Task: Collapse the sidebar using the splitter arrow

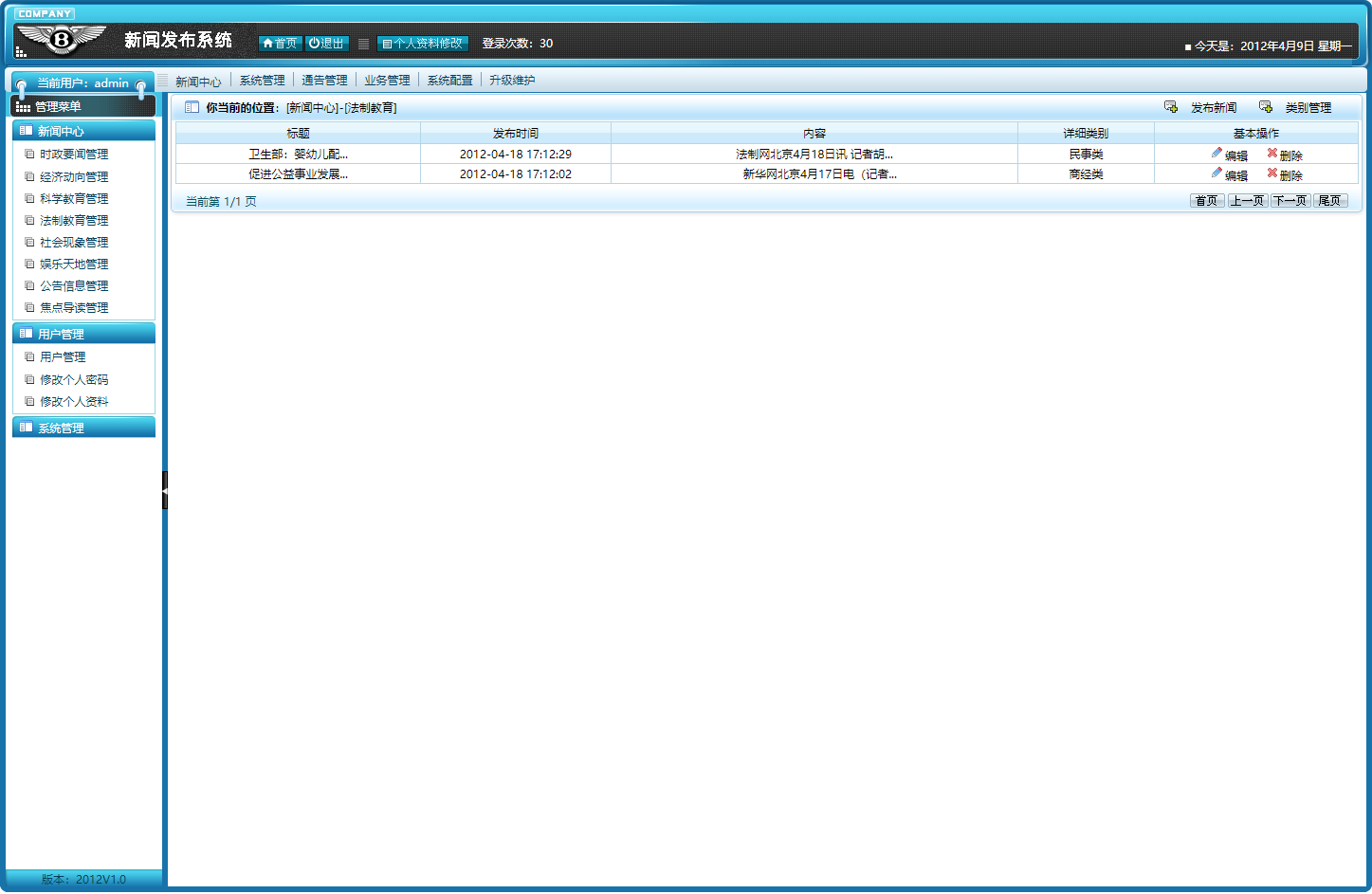Action: (164, 490)
